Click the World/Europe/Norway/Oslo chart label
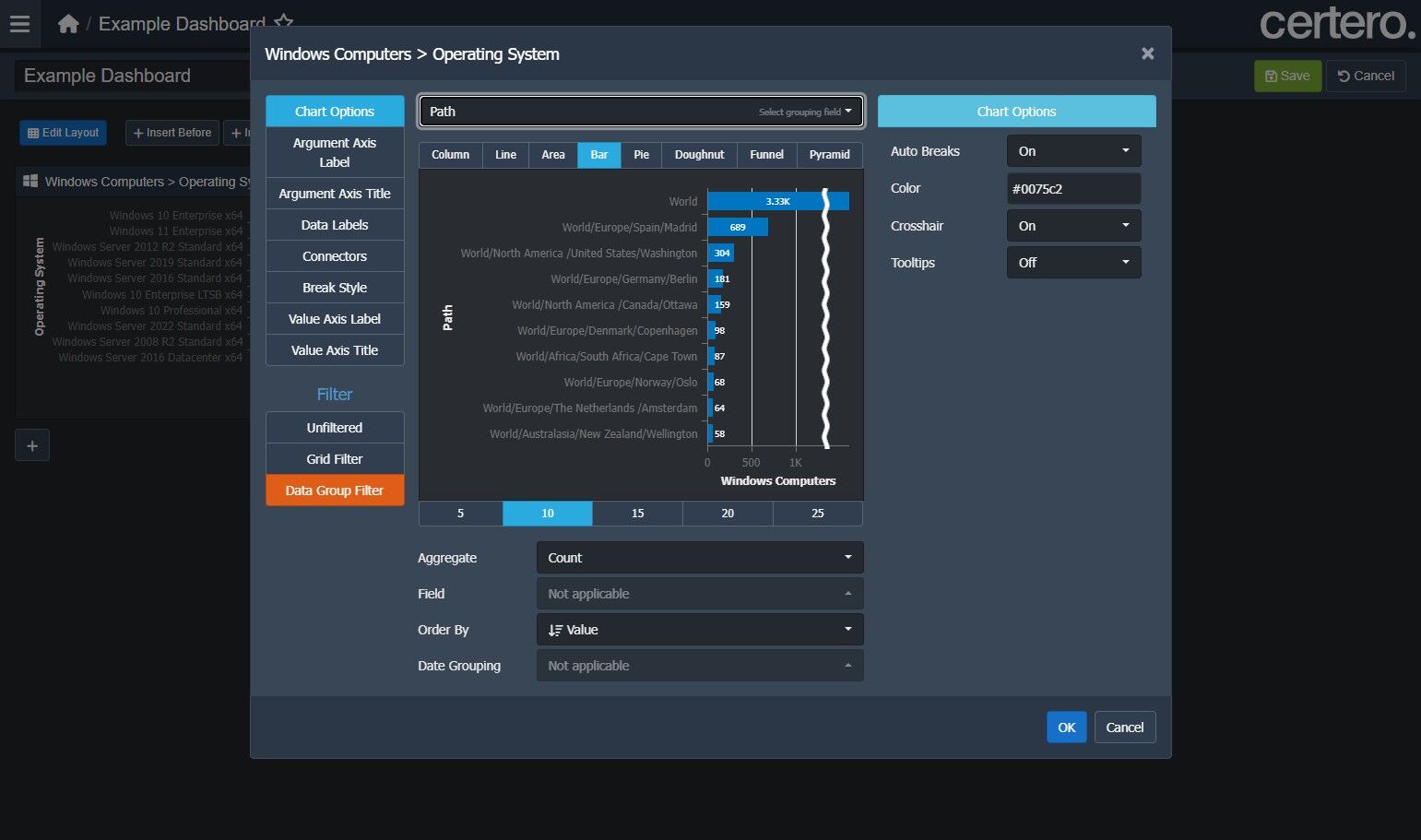Viewport: 1421px width, 840px height. [631, 382]
